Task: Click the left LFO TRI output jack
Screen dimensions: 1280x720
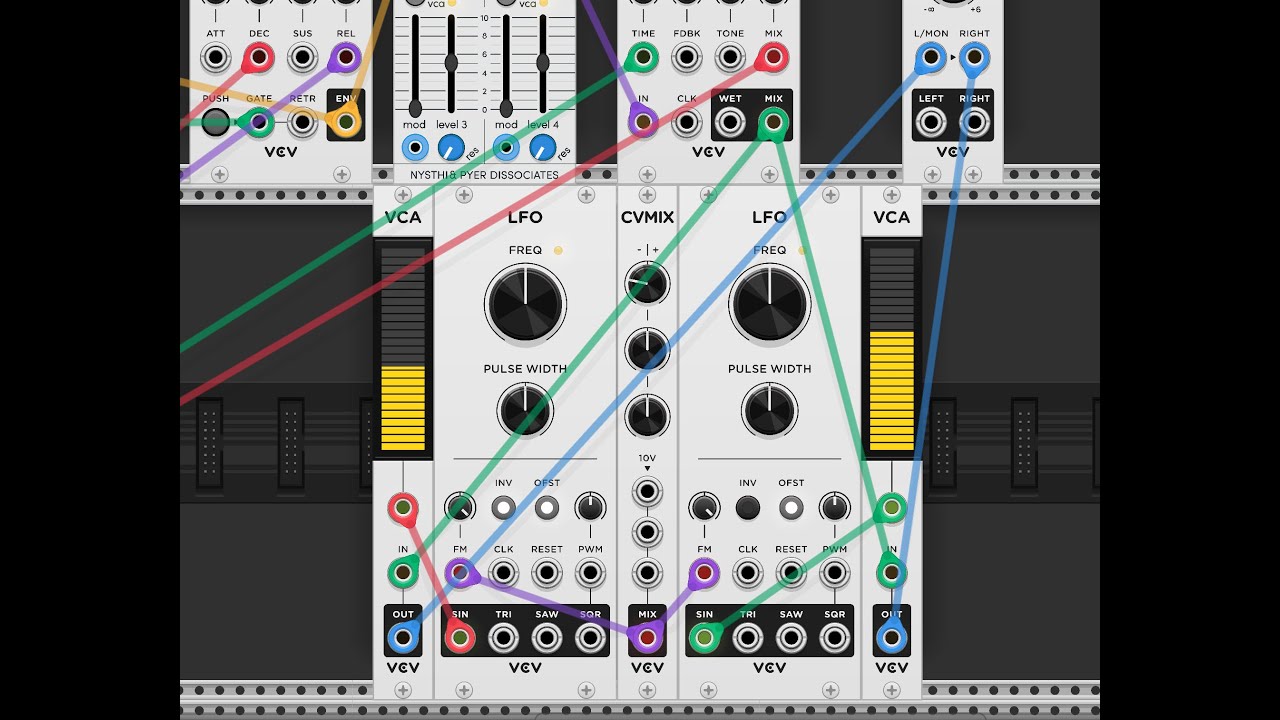Action: click(x=503, y=637)
